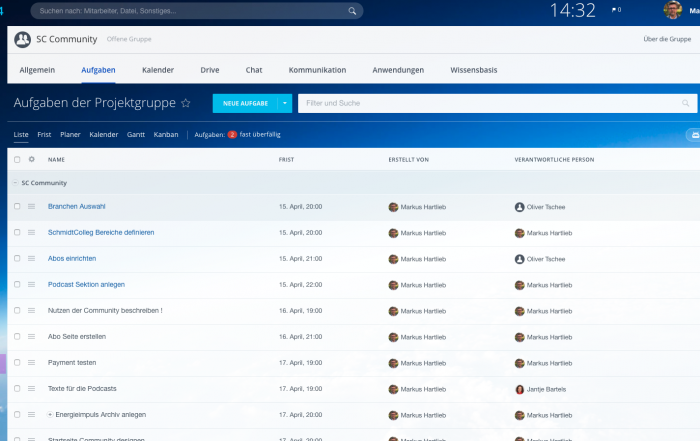Screen dimensions: 700x441
Task: Expand subtasks of Energieimpuls Archiv anlegen
Action: 50,414
